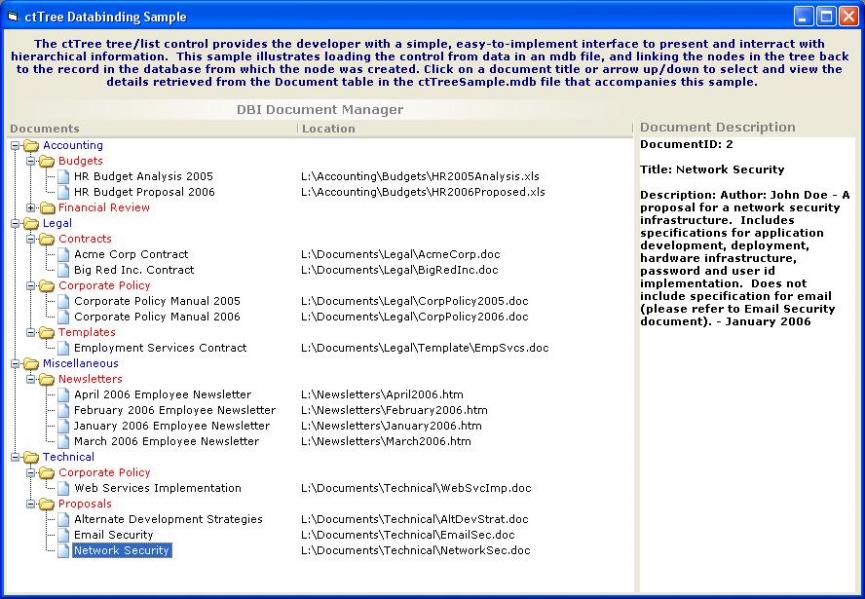Screen dimensions: 865x599
Task: Click the Budgets folder icon
Action: coord(44,160)
